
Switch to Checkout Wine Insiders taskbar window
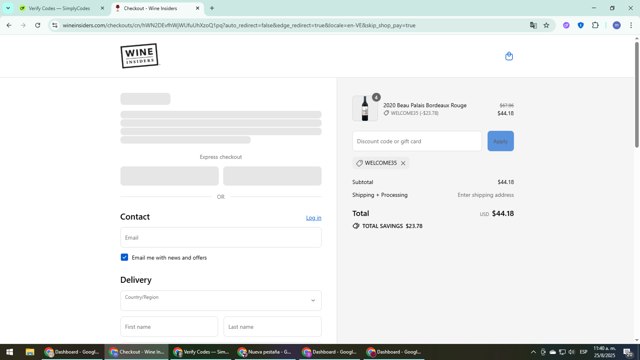tap(137, 352)
